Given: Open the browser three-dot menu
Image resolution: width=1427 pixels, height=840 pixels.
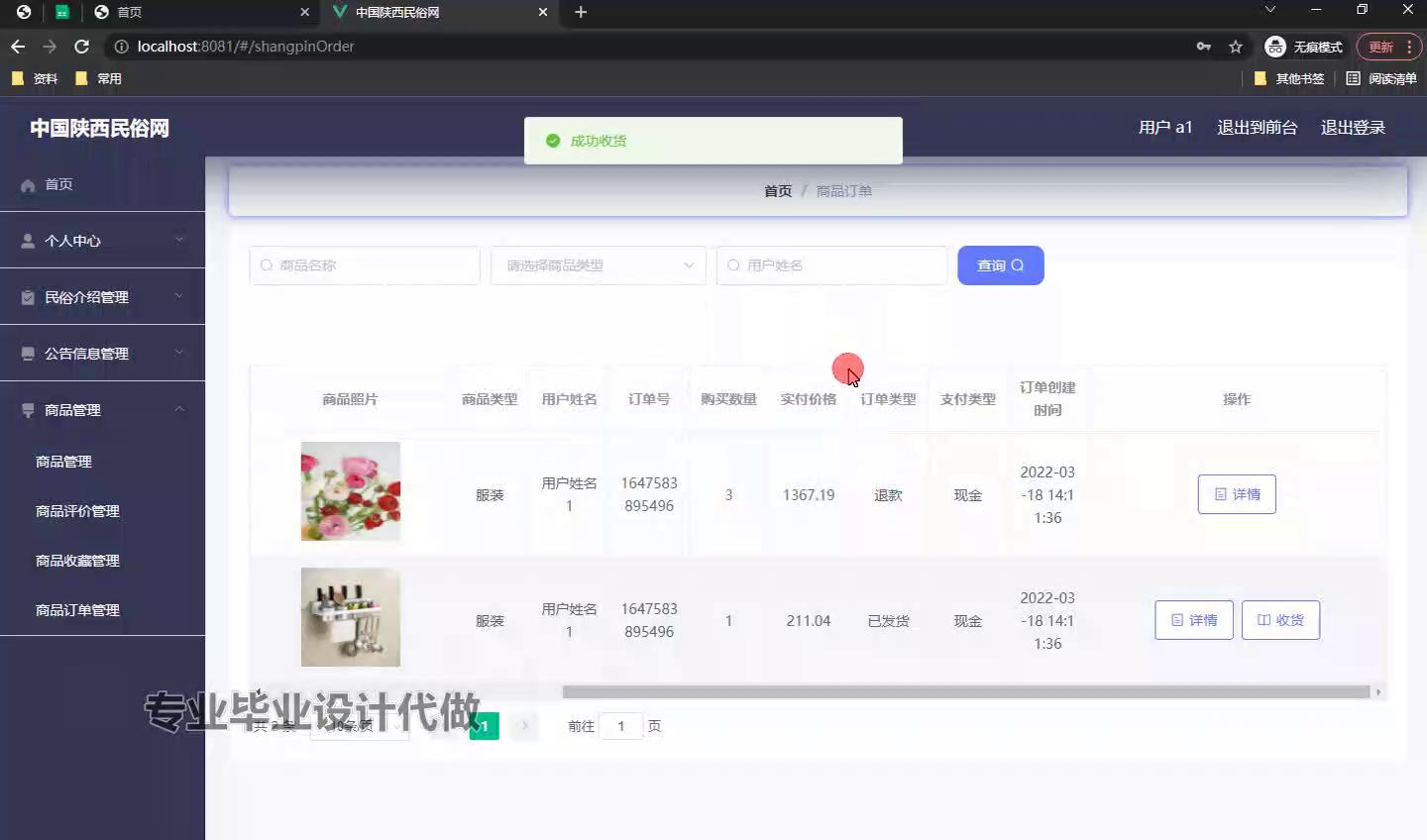Looking at the screenshot, I should [1409, 47].
